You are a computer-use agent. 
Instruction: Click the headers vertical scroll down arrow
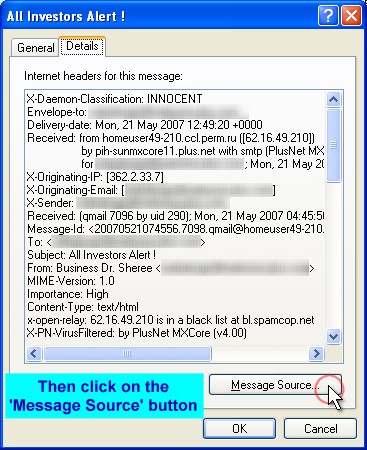334,336
